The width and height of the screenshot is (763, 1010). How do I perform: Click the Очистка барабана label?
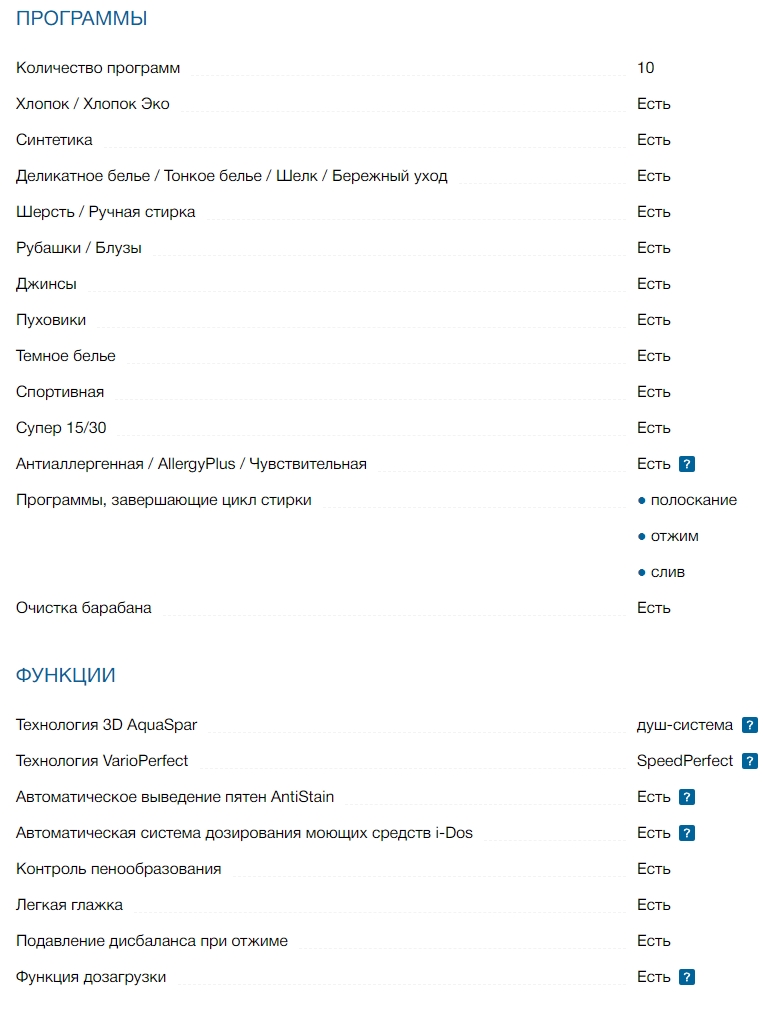84,608
